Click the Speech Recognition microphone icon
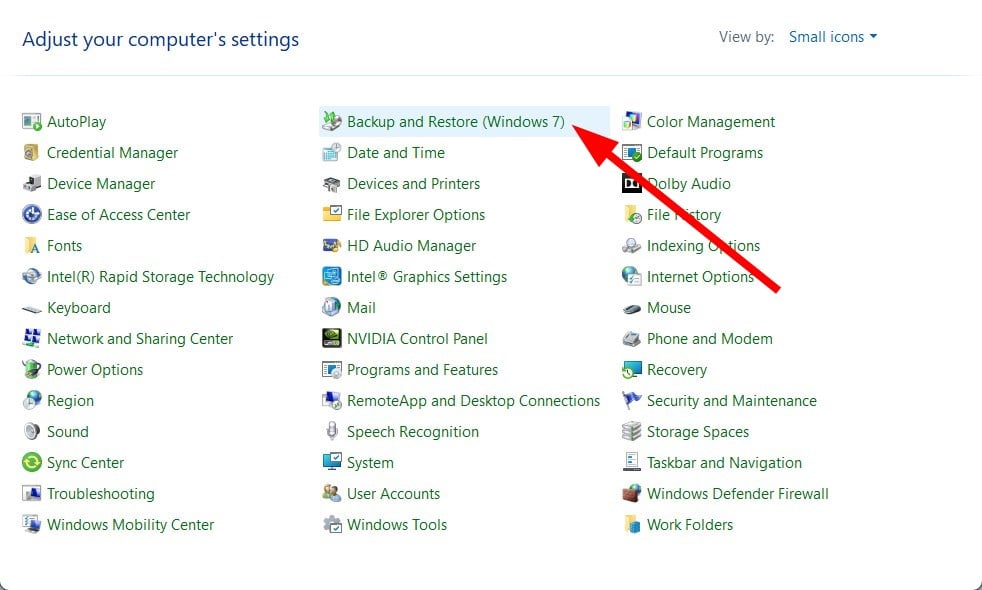This screenshot has width=982, height=590. 332,432
